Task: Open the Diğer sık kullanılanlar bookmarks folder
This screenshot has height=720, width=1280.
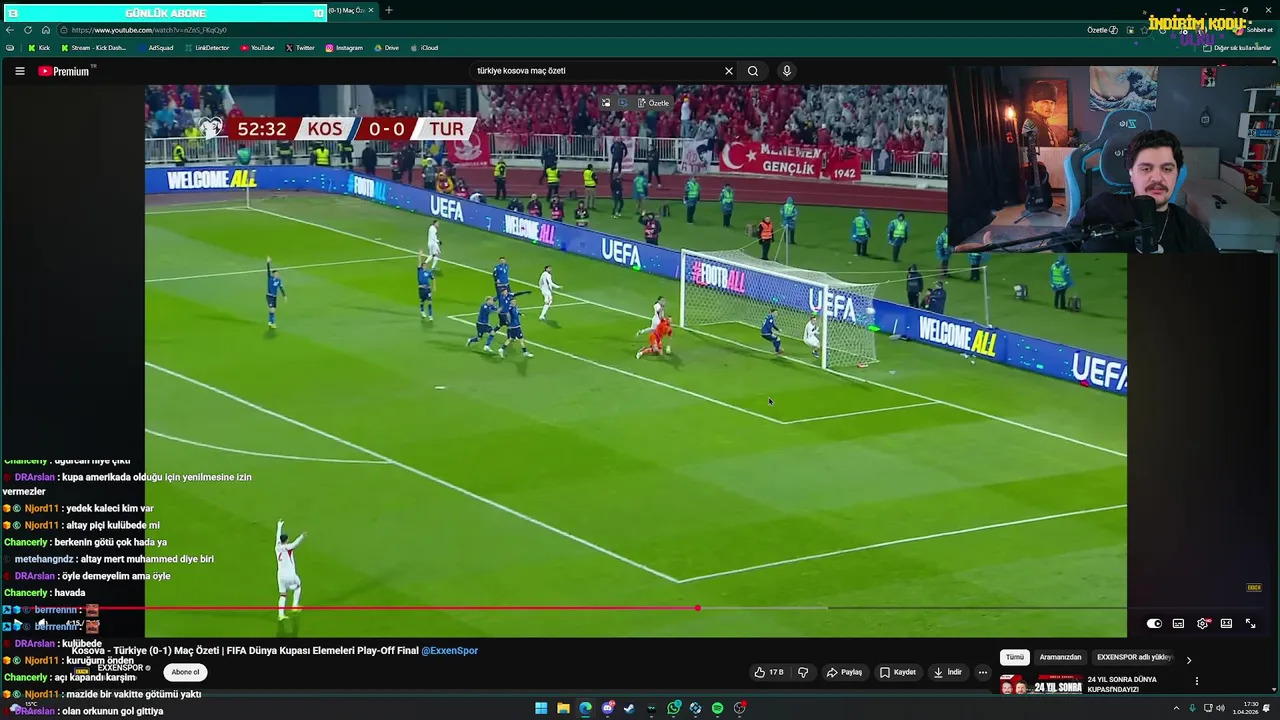Action: coord(1237,48)
